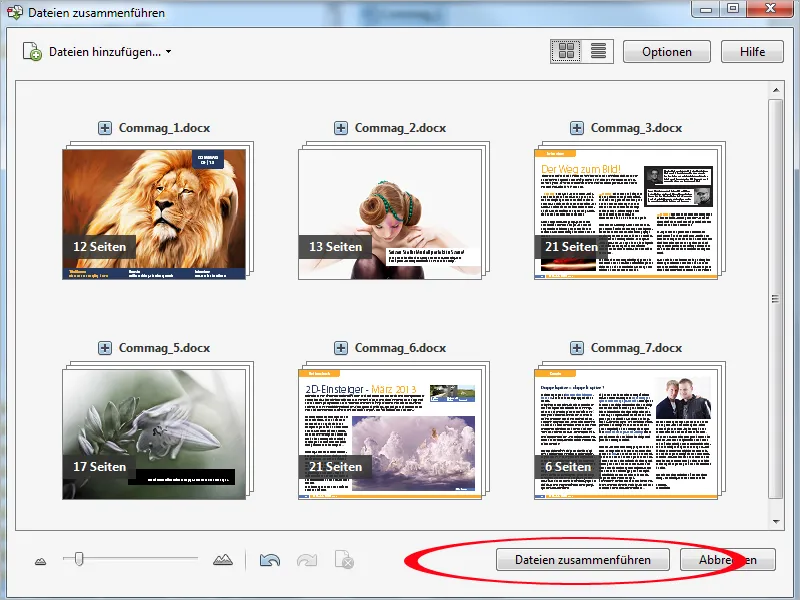The height and width of the screenshot is (600, 800).
Task: Expand pages of Commag_6.docx
Action: coord(341,348)
